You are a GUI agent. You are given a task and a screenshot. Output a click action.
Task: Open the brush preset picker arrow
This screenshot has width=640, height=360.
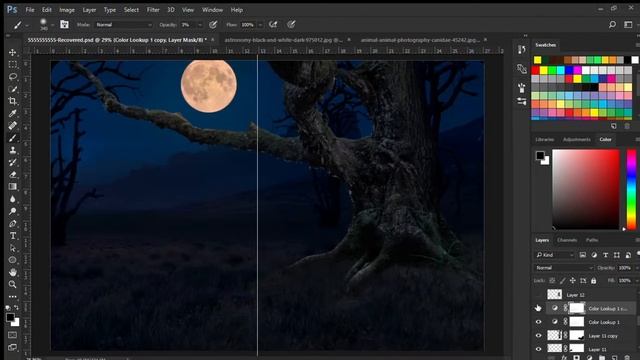pyautogui.click(x=52, y=25)
